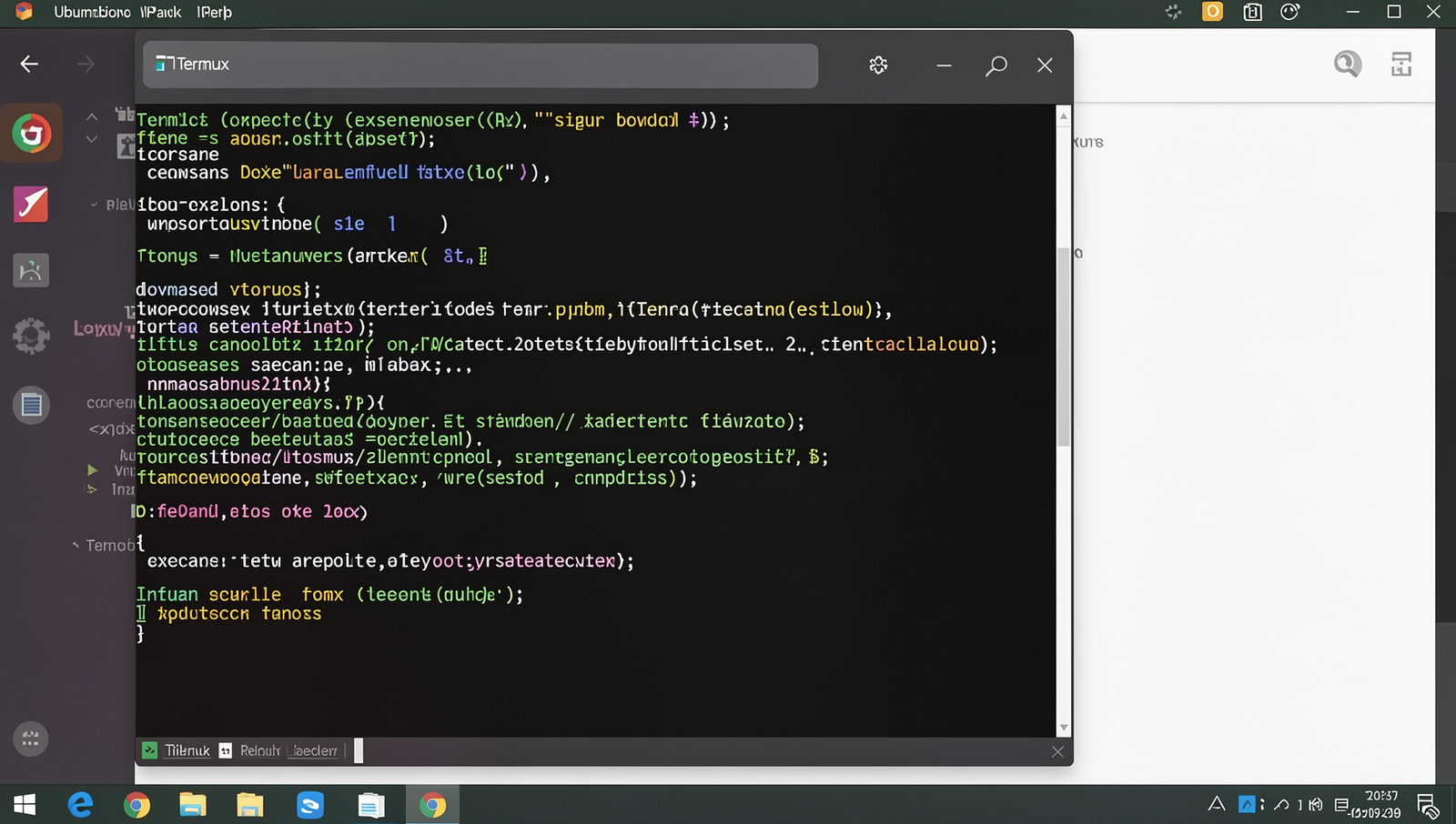The width and height of the screenshot is (1456, 824).
Task: Go forward with the greyed right arrow
Action: click(x=86, y=64)
